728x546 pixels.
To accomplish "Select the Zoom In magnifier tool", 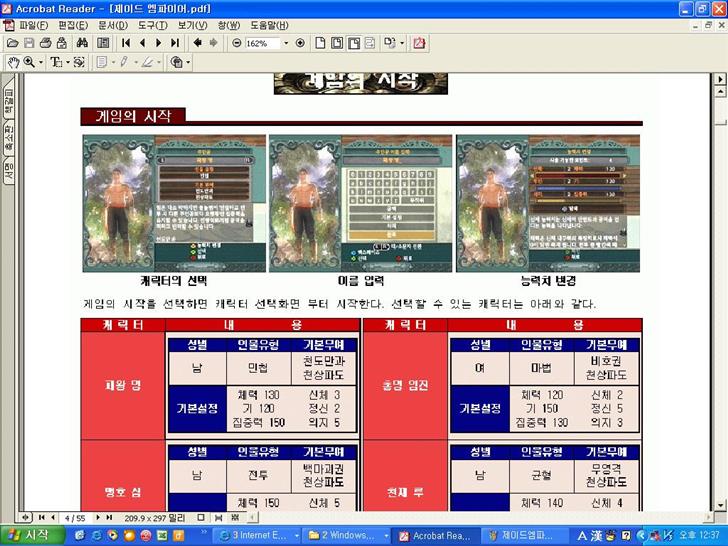I will pyautogui.click(x=29, y=62).
